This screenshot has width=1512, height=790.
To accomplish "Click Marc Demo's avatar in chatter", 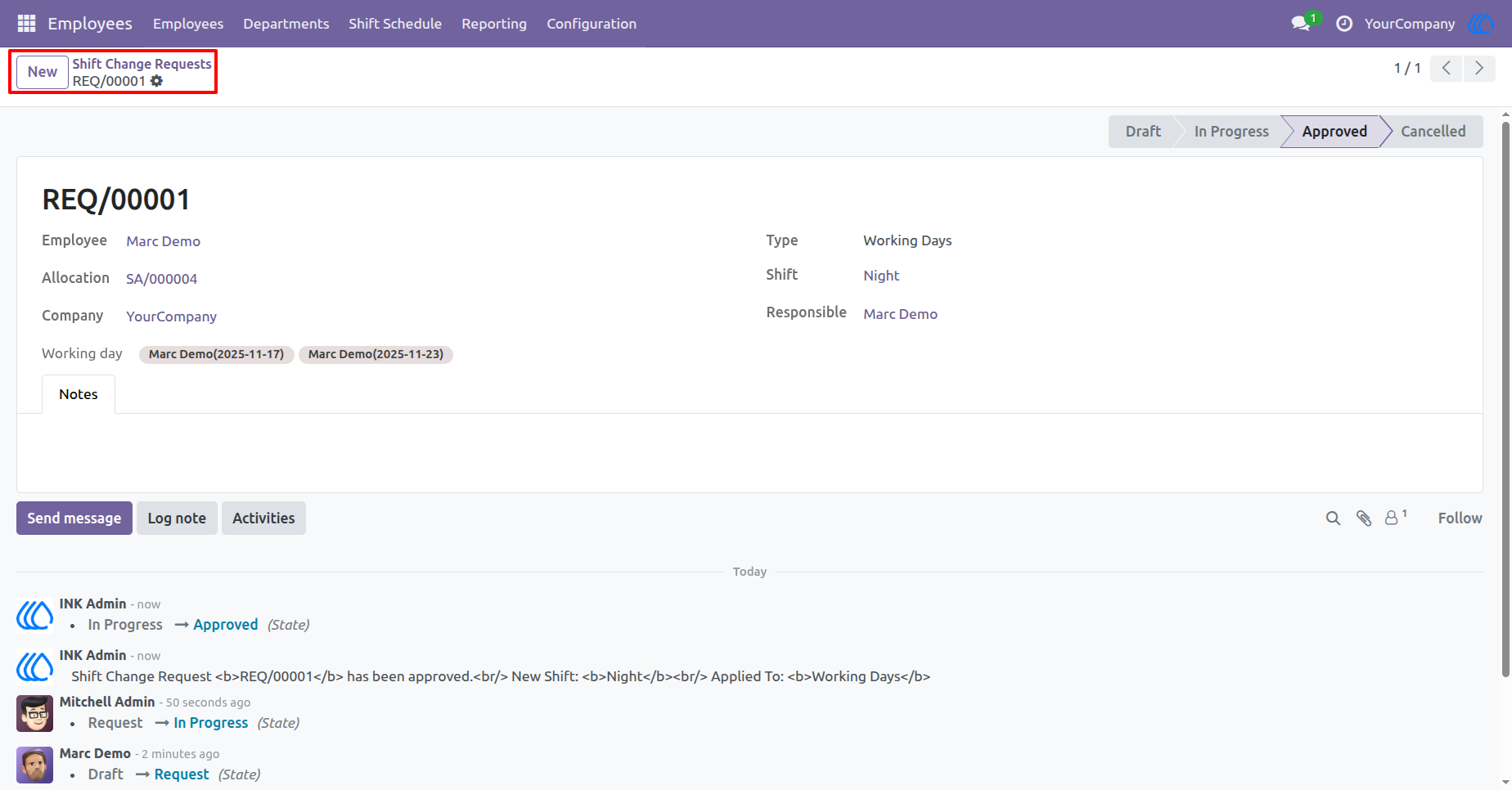I will (35, 765).
